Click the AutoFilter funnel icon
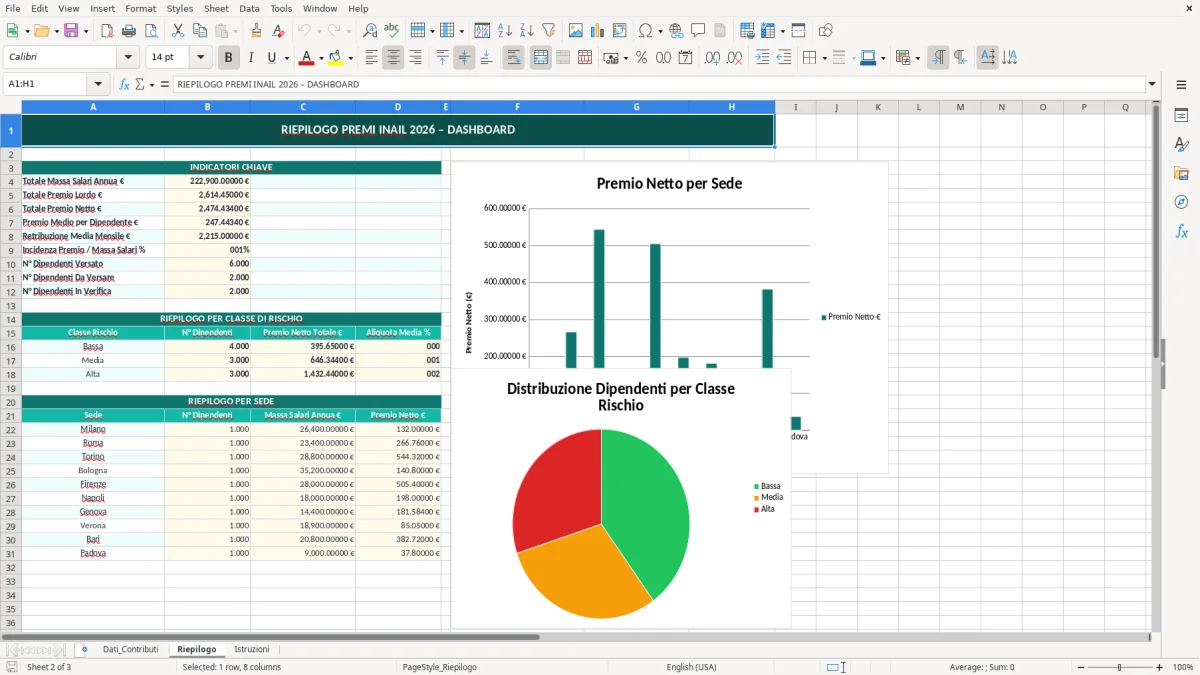The width and height of the screenshot is (1200, 675). [x=549, y=31]
